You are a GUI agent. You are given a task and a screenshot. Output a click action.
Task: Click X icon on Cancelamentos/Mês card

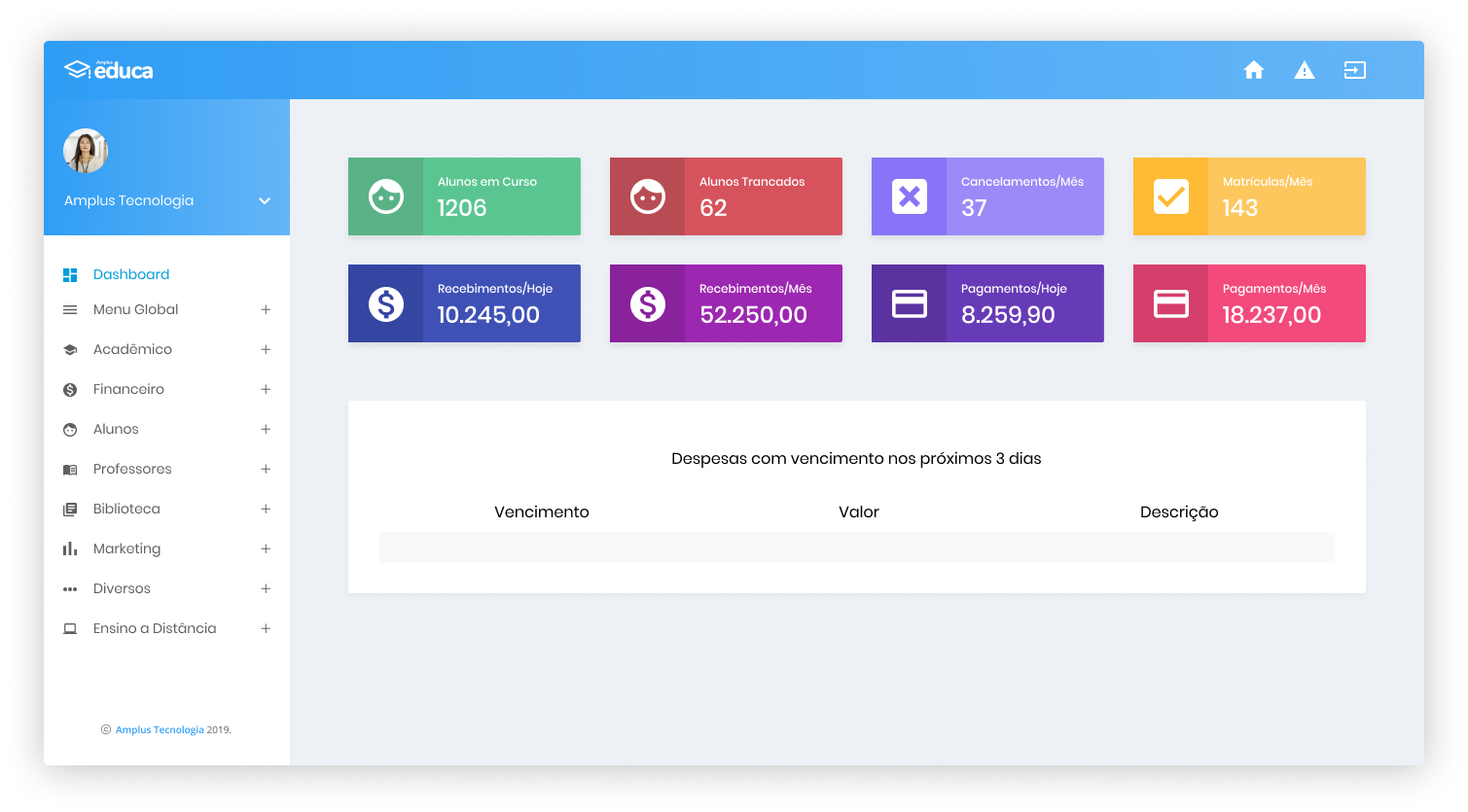pos(910,196)
